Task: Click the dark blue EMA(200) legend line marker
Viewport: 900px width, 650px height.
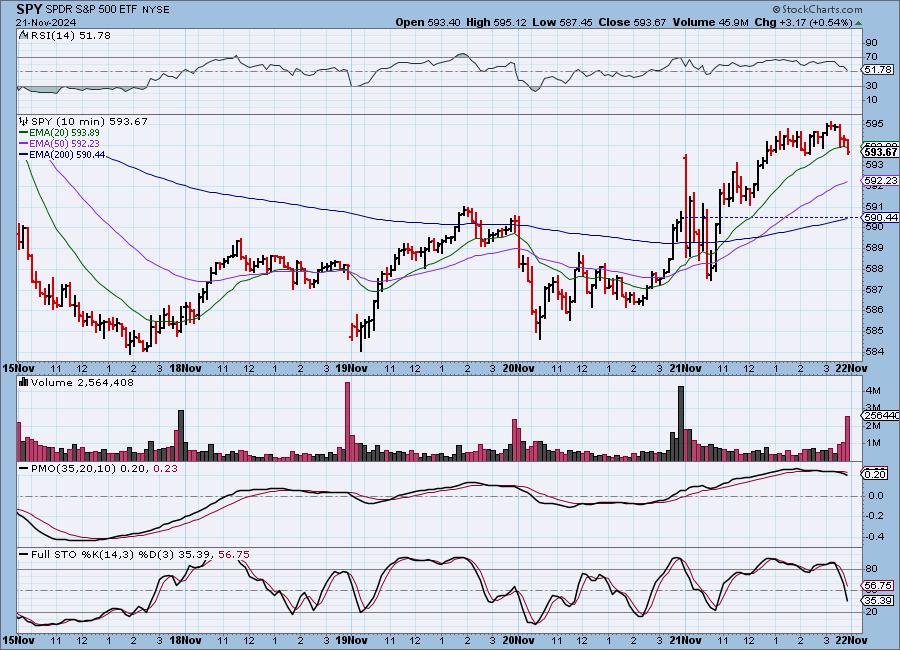Action: coord(24,154)
